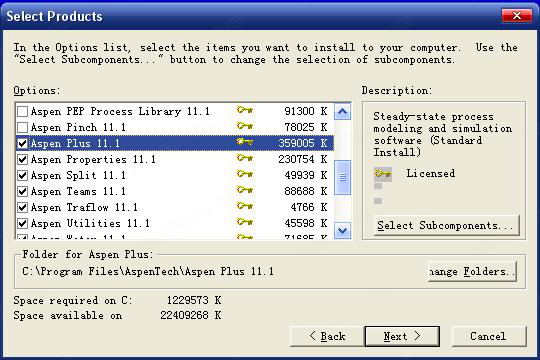Click the key icon beside Aspen Utilities 11.1

[x=245, y=222]
